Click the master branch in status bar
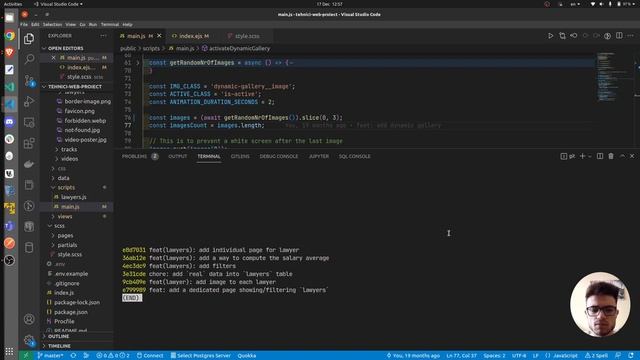The image size is (640, 360). pyautogui.click(x=50, y=356)
